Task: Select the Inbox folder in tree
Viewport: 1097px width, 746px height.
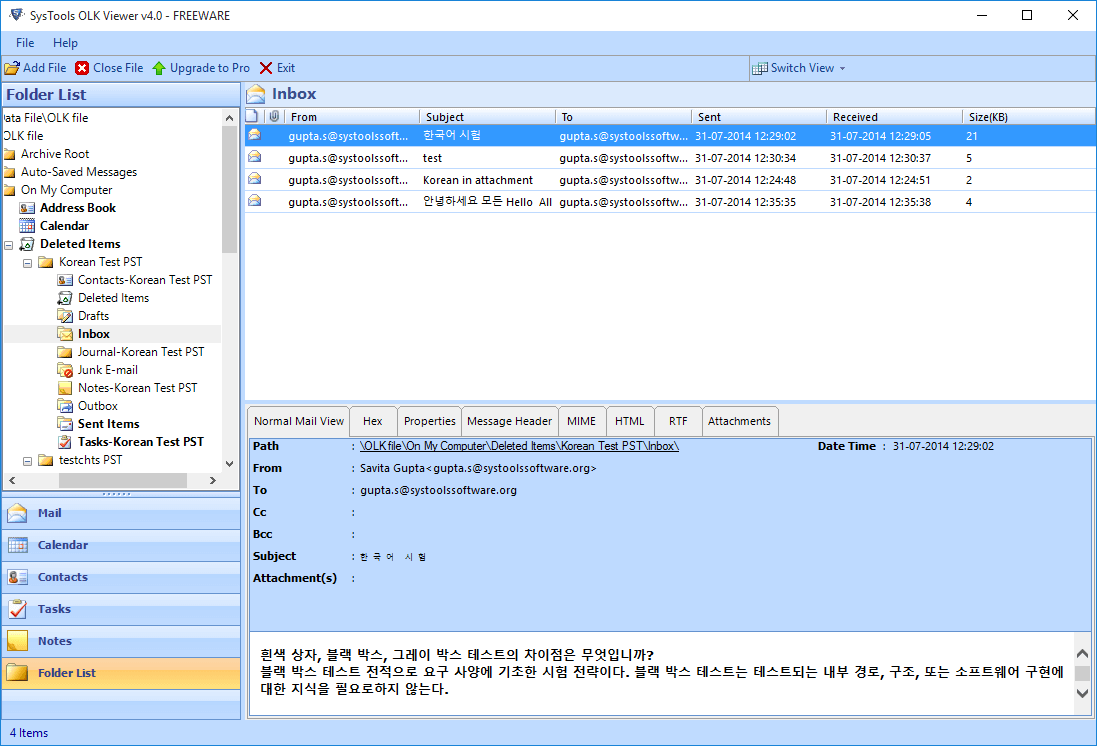Action: (x=94, y=335)
